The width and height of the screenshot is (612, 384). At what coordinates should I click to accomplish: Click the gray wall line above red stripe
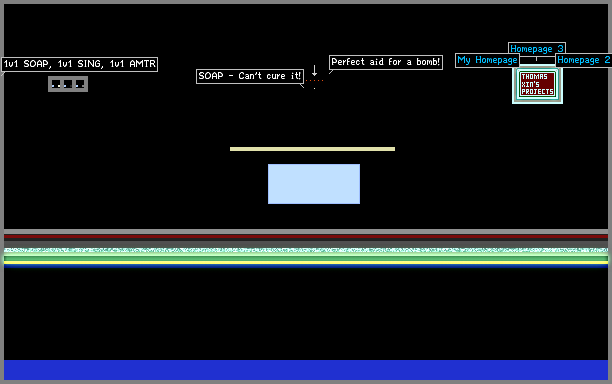[306, 231]
